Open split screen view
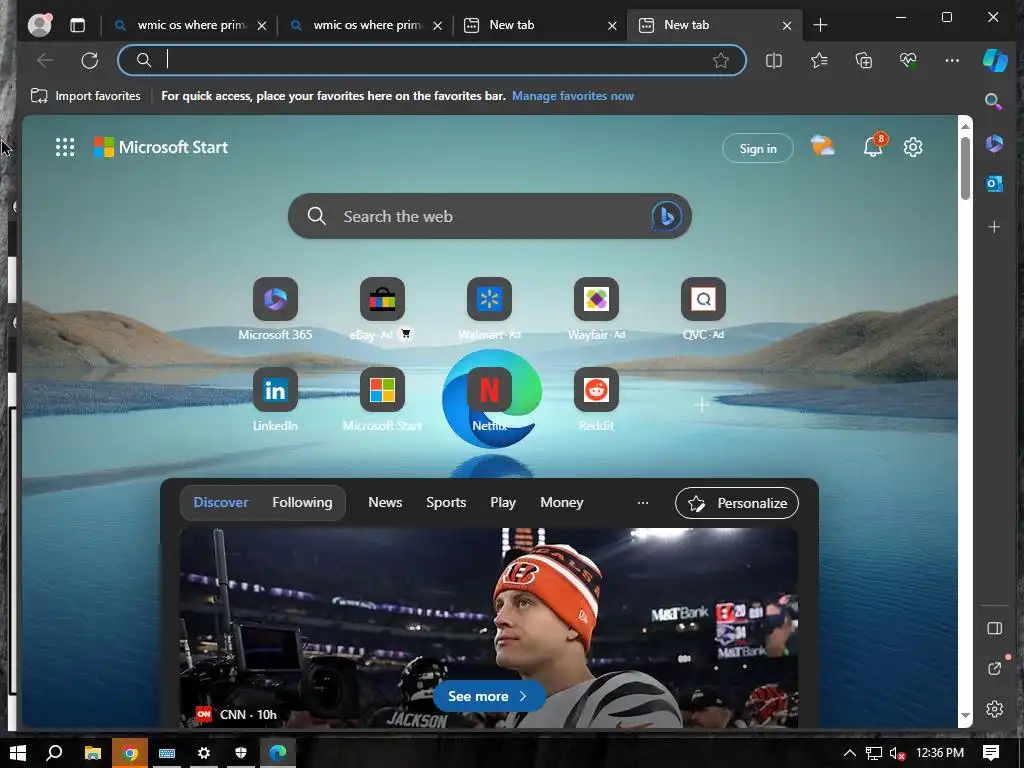This screenshot has width=1024, height=768. click(774, 61)
